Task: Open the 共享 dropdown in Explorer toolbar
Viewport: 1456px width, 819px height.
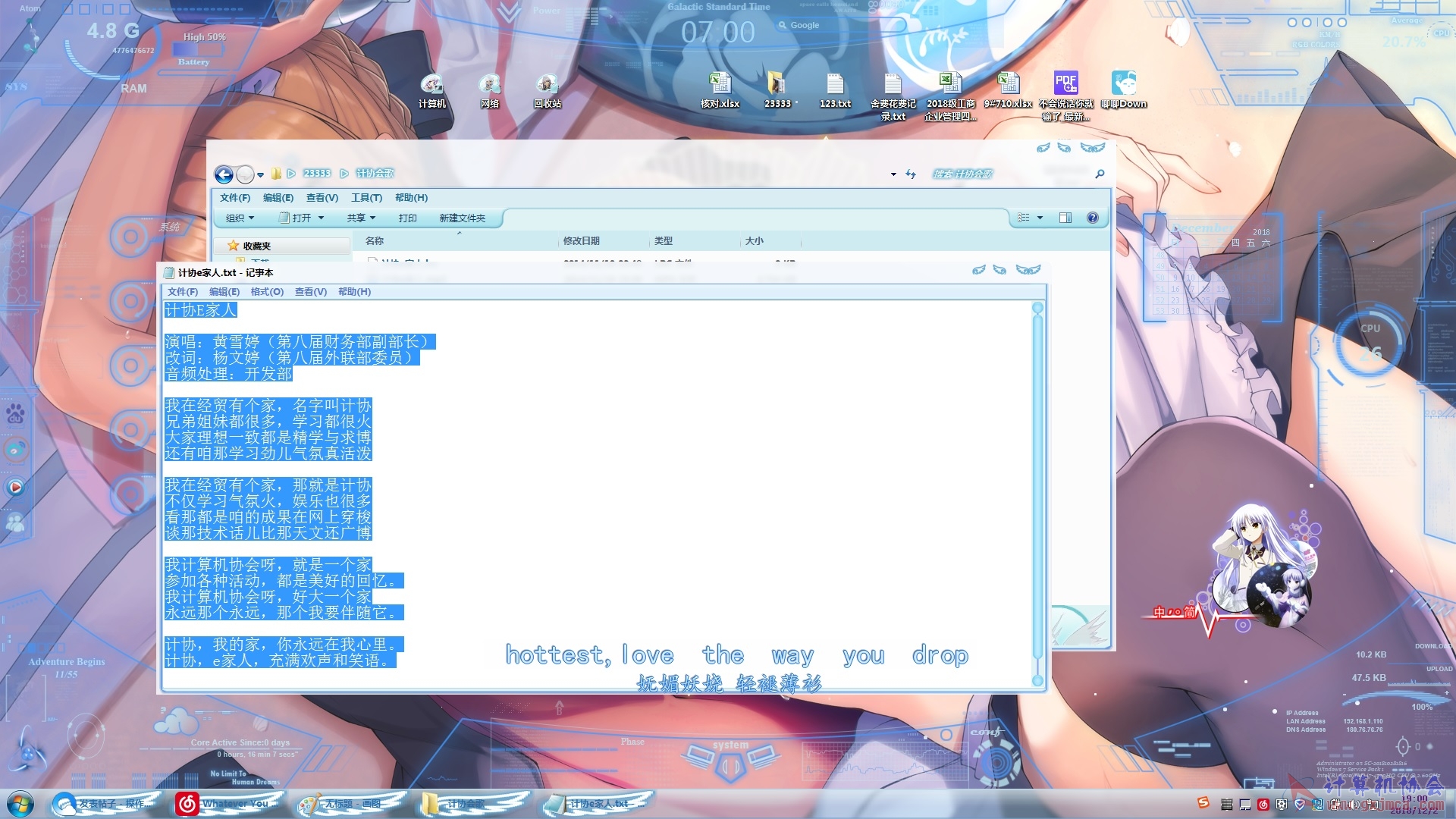Action: tap(361, 218)
